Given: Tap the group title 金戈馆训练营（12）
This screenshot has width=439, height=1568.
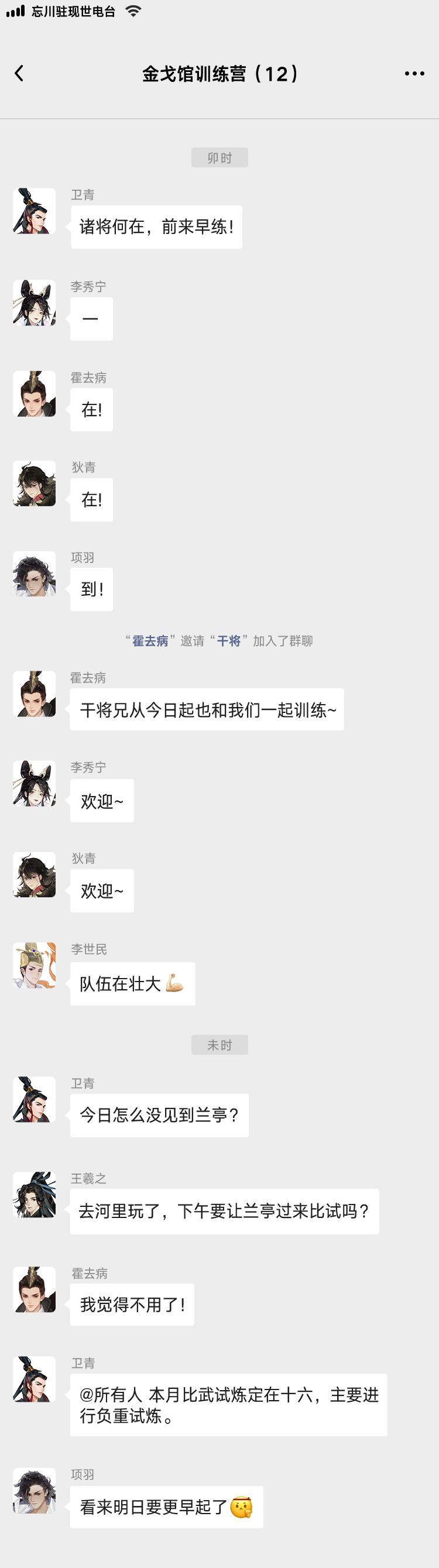Looking at the screenshot, I should (220, 74).
